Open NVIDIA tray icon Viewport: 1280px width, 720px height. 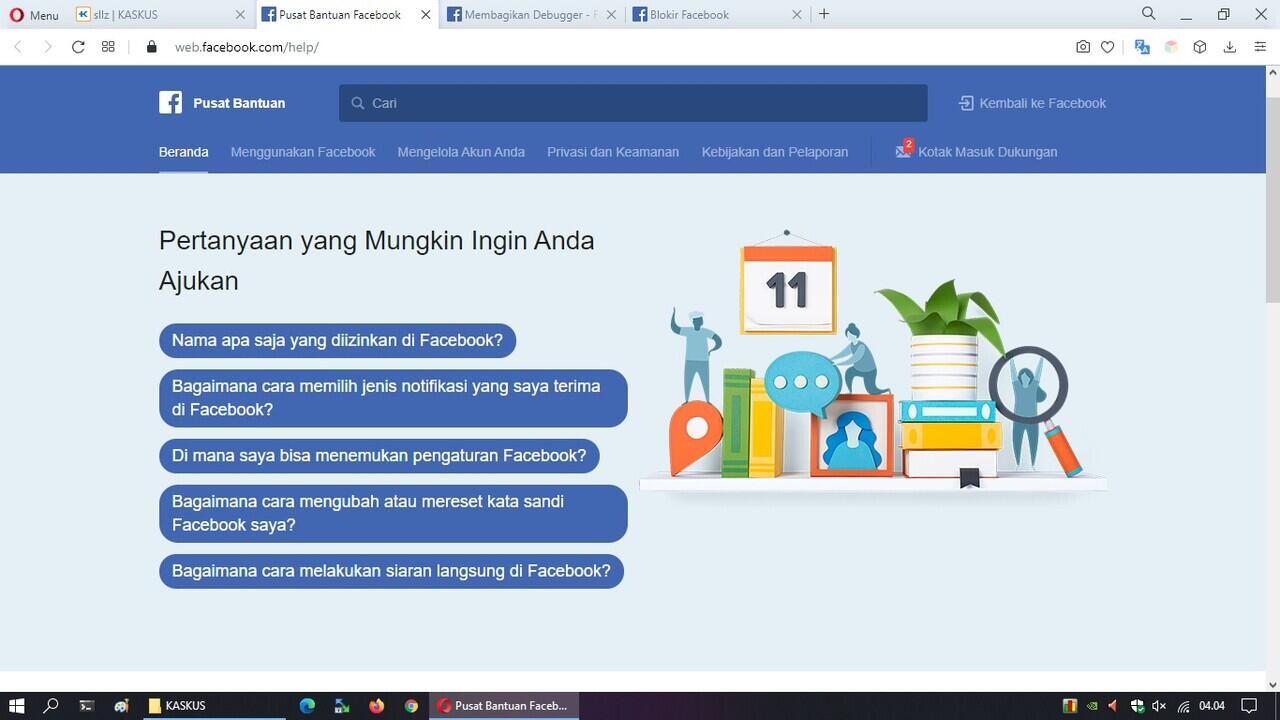click(x=1092, y=706)
